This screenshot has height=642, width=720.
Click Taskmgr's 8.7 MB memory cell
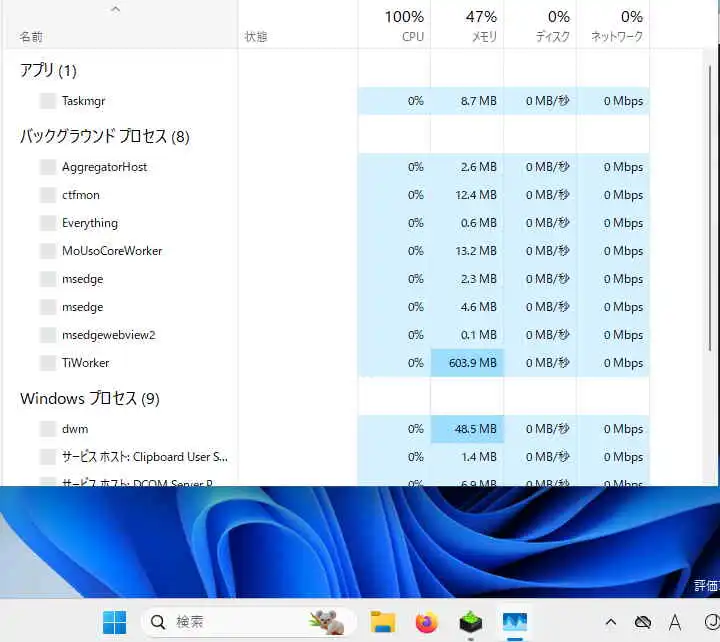467,101
